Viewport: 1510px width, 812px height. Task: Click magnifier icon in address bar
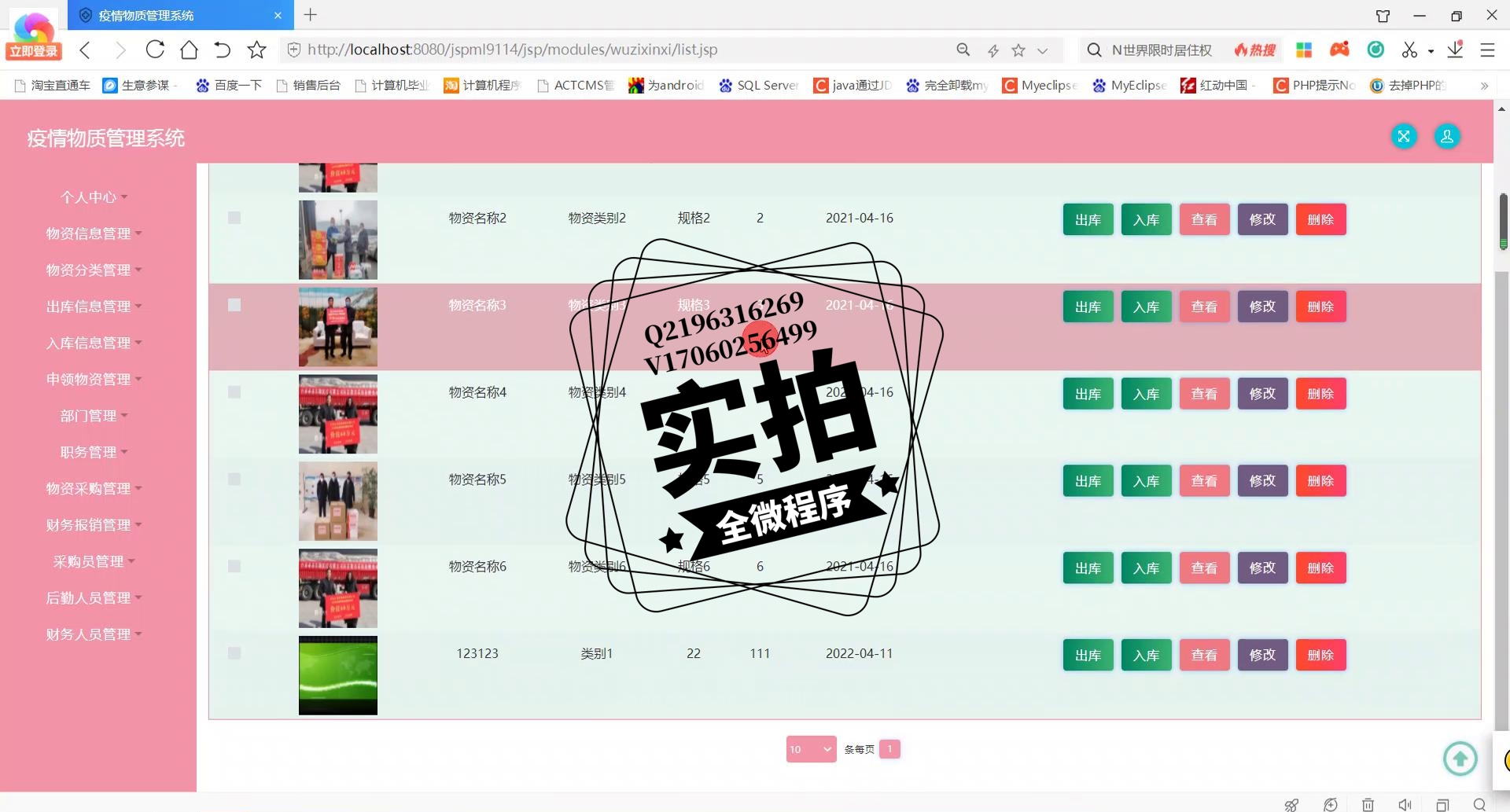pyautogui.click(x=963, y=50)
